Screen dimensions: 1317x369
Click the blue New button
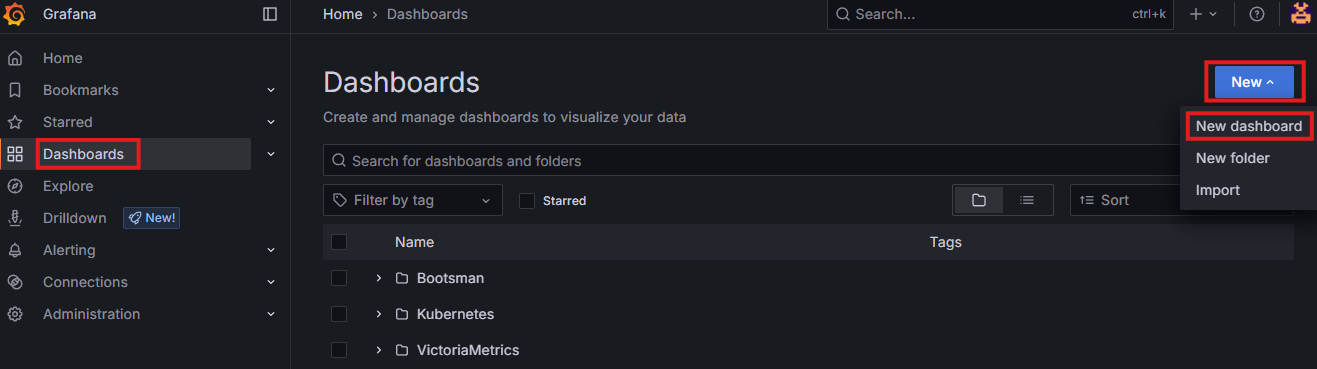(1254, 82)
